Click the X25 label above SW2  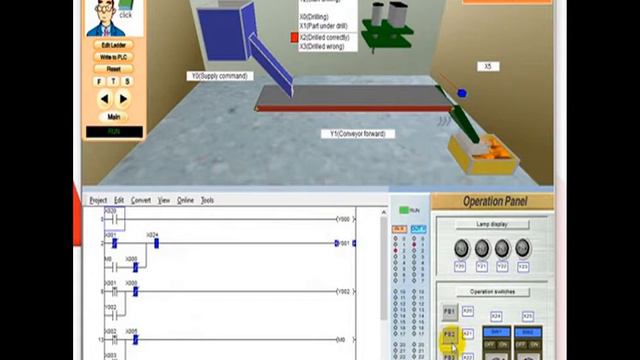(x=528, y=316)
